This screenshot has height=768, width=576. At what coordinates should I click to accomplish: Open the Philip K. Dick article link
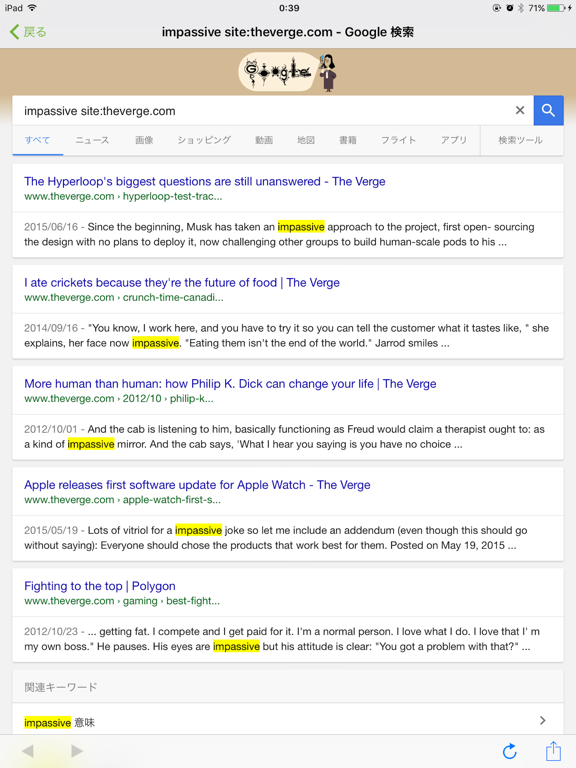pos(230,384)
